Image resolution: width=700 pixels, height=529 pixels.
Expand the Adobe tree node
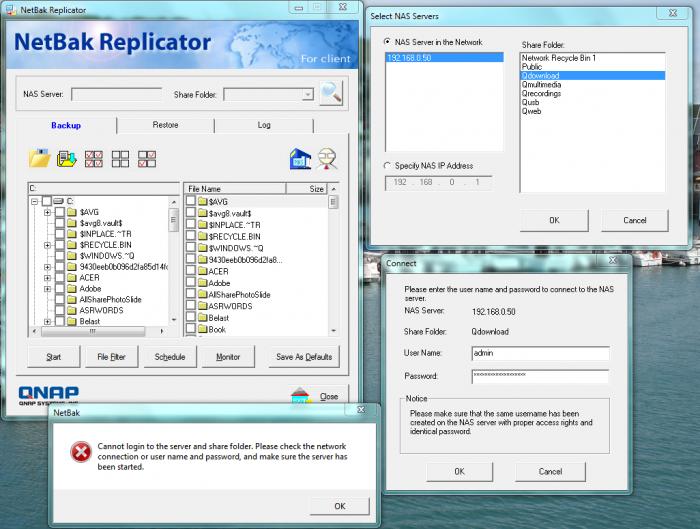coord(47,289)
